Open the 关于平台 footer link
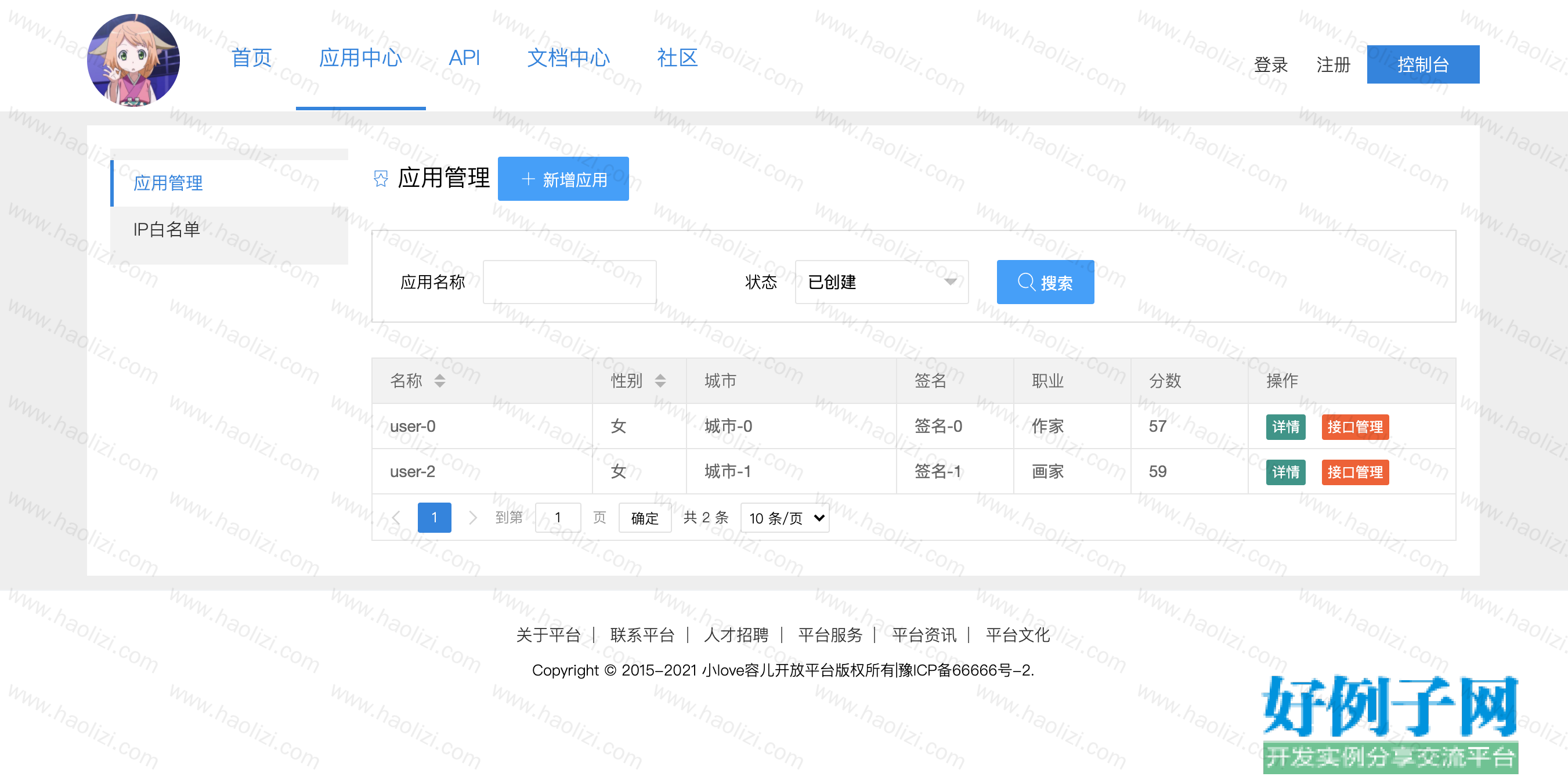This screenshot has width=1568, height=780. pos(548,635)
